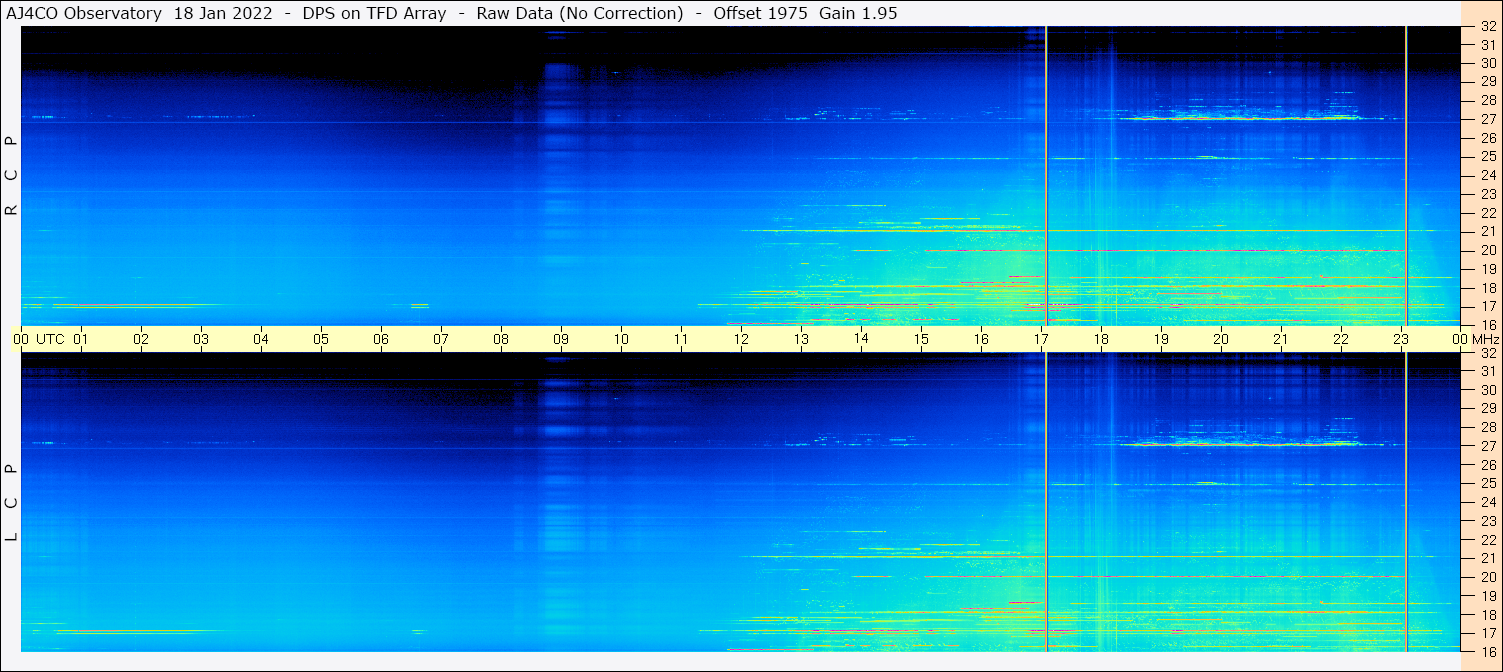Image resolution: width=1503 pixels, height=672 pixels.
Task: Click hour label '23' on the time axis
Action: pyautogui.click(x=1401, y=339)
